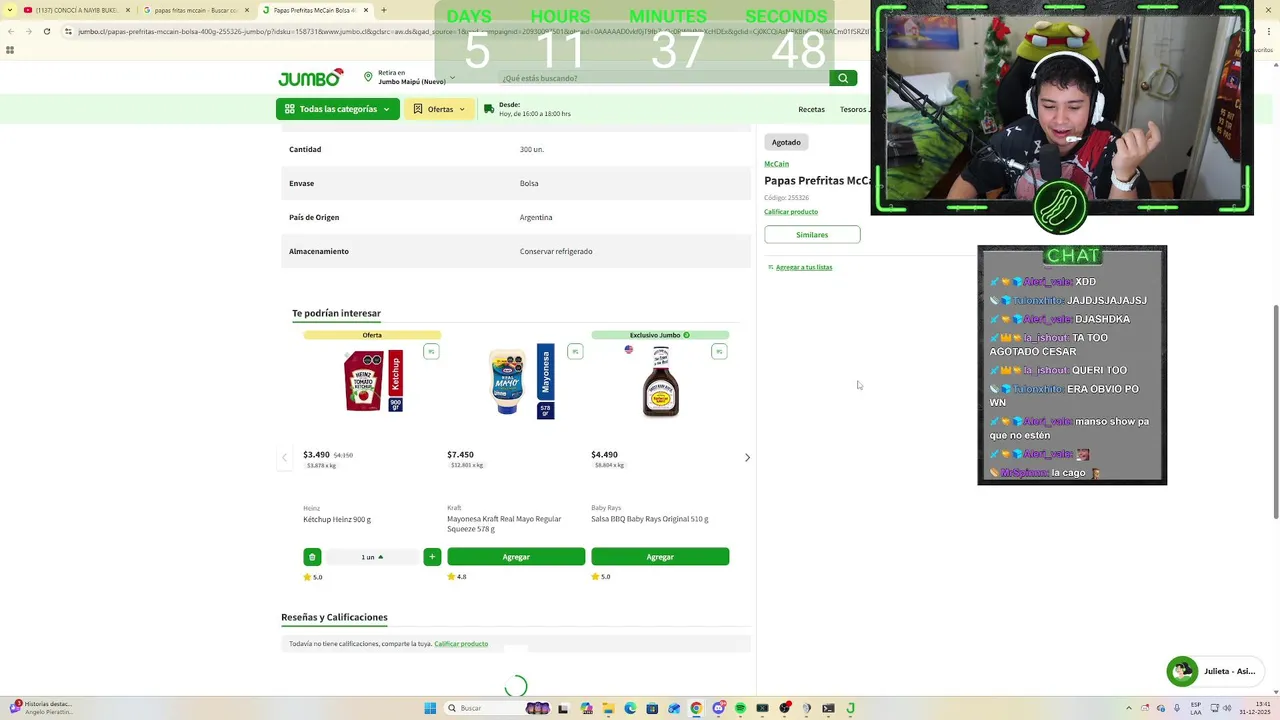The height and width of the screenshot is (720, 1280).
Task: Open Spotify from the taskbar
Action: tap(740, 708)
